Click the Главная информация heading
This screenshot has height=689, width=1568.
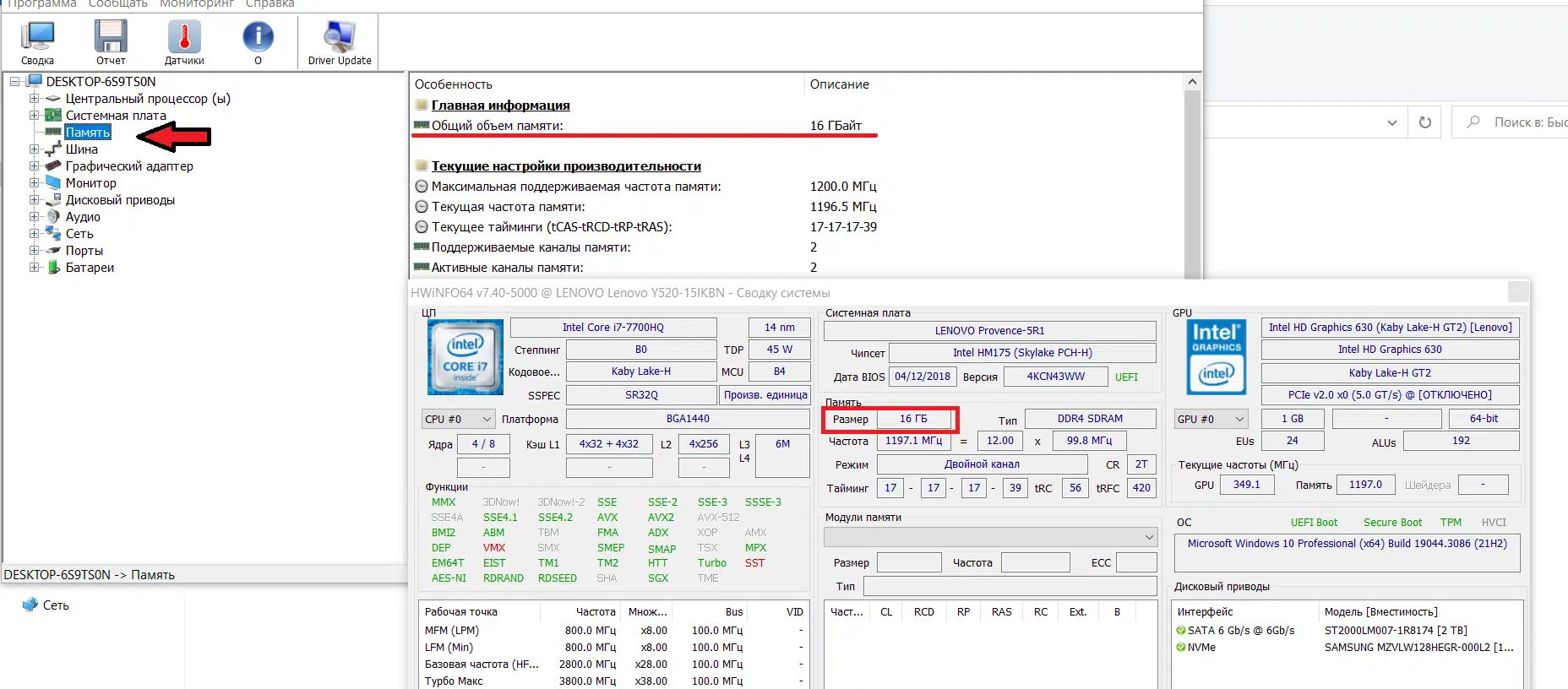pos(500,106)
